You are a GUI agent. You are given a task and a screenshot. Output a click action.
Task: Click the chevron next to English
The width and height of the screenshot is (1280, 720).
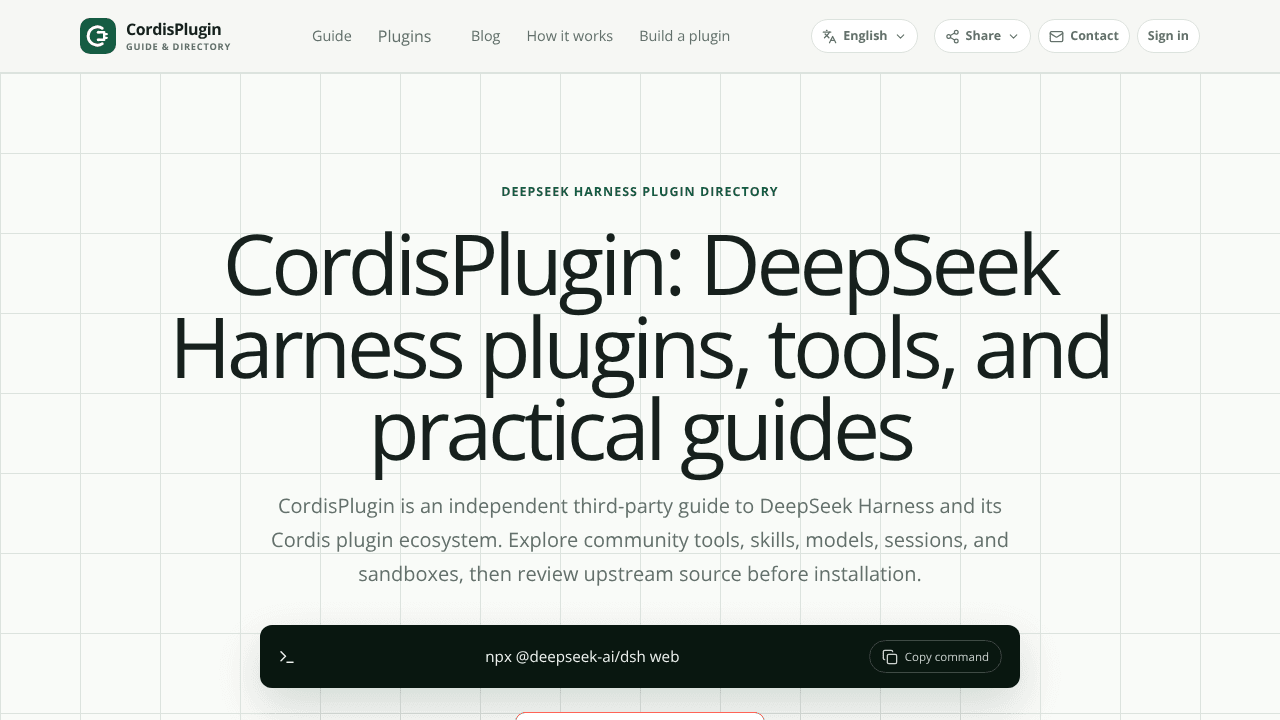(900, 36)
